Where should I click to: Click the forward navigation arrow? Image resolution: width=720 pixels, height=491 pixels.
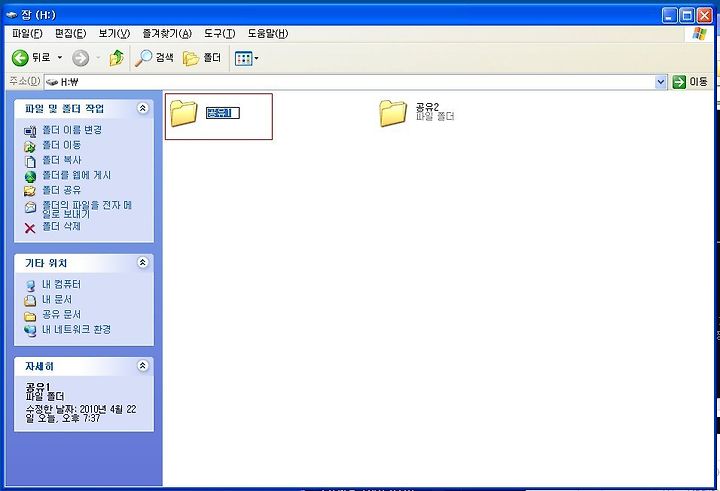point(81,58)
